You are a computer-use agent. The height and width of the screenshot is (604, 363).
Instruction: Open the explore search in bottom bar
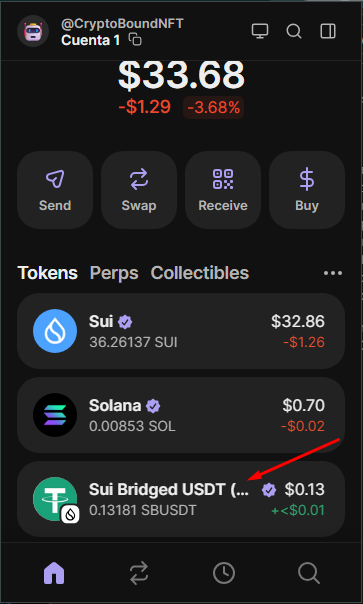(x=309, y=573)
